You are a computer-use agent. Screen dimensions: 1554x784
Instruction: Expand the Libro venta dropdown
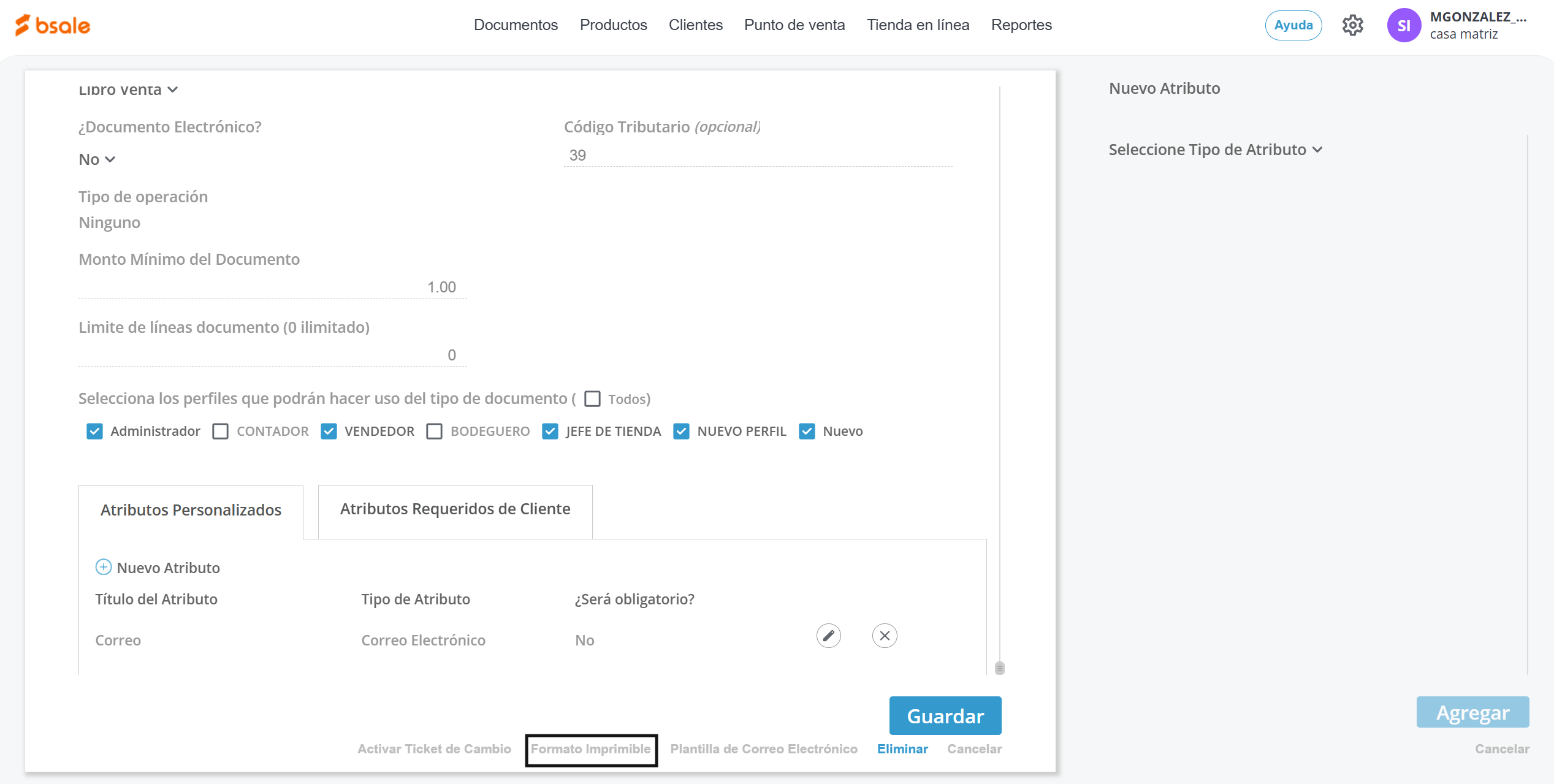[x=128, y=89]
